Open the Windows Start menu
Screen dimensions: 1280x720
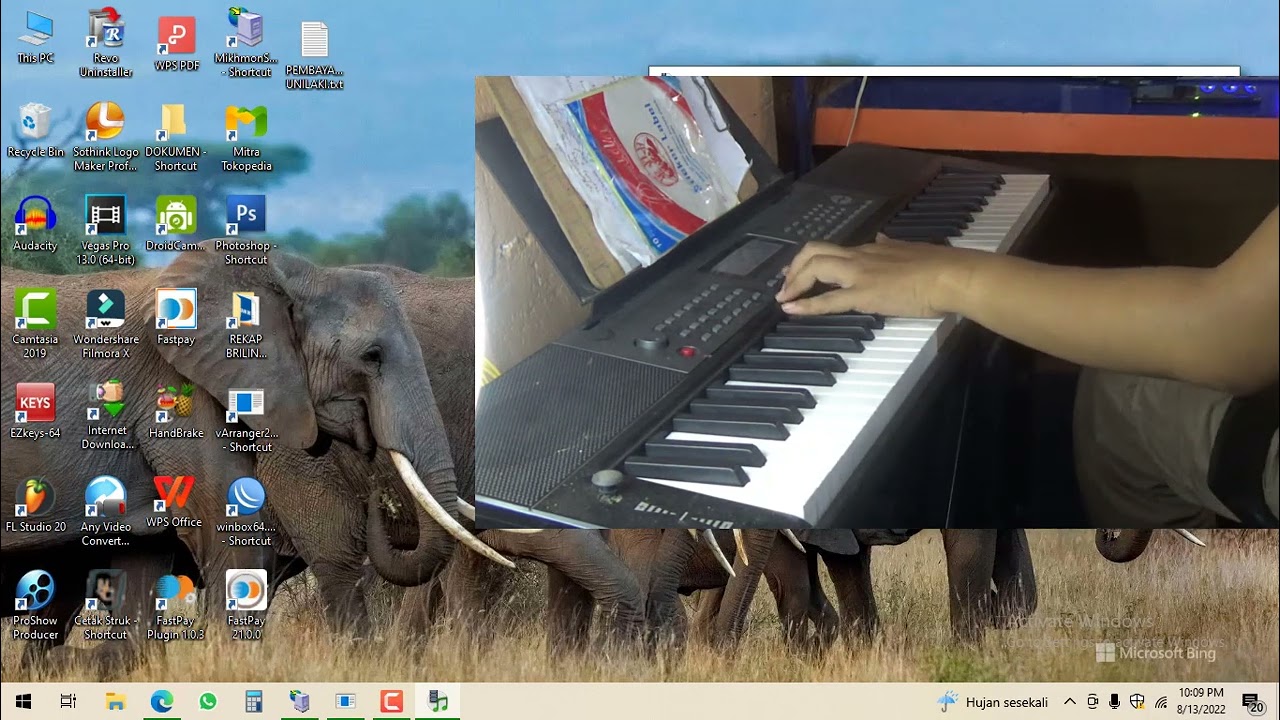pos(23,702)
